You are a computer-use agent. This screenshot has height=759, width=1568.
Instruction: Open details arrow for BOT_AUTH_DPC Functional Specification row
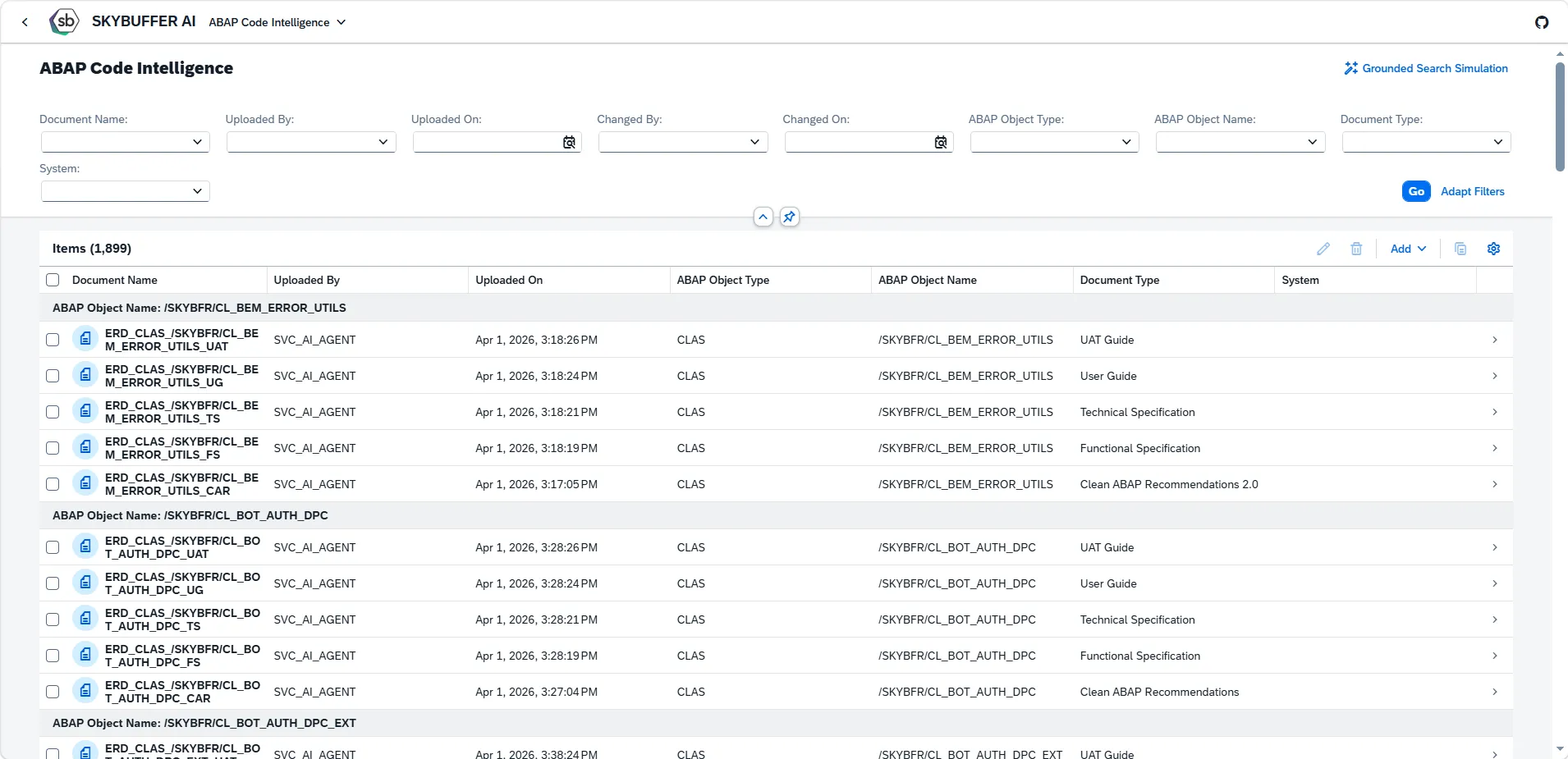coord(1494,656)
